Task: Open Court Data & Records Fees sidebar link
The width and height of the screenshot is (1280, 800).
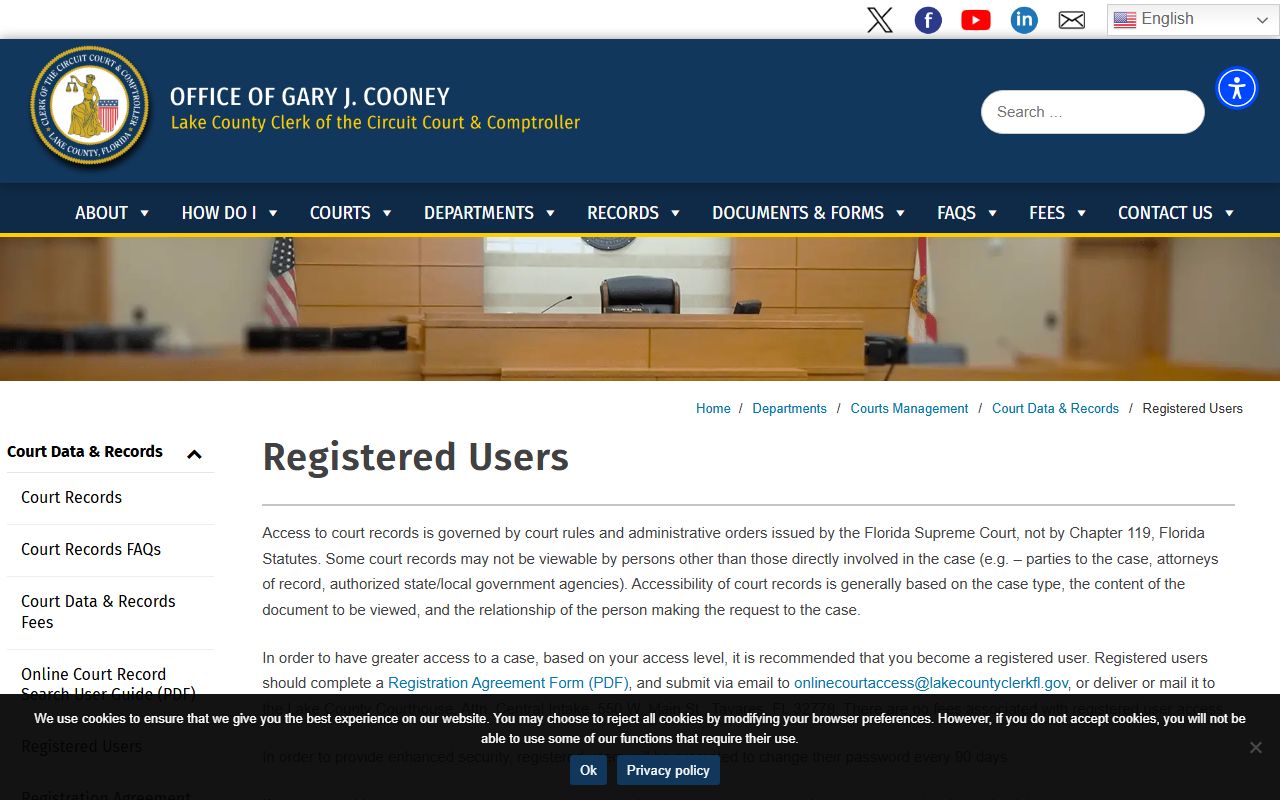Action: tap(98, 611)
